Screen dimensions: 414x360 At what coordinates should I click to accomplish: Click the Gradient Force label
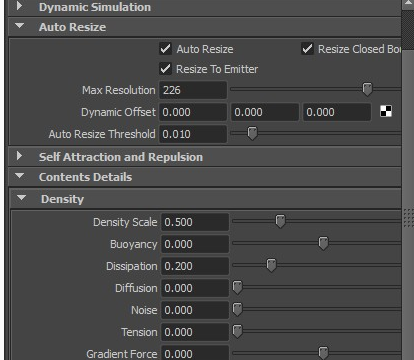(122, 354)
